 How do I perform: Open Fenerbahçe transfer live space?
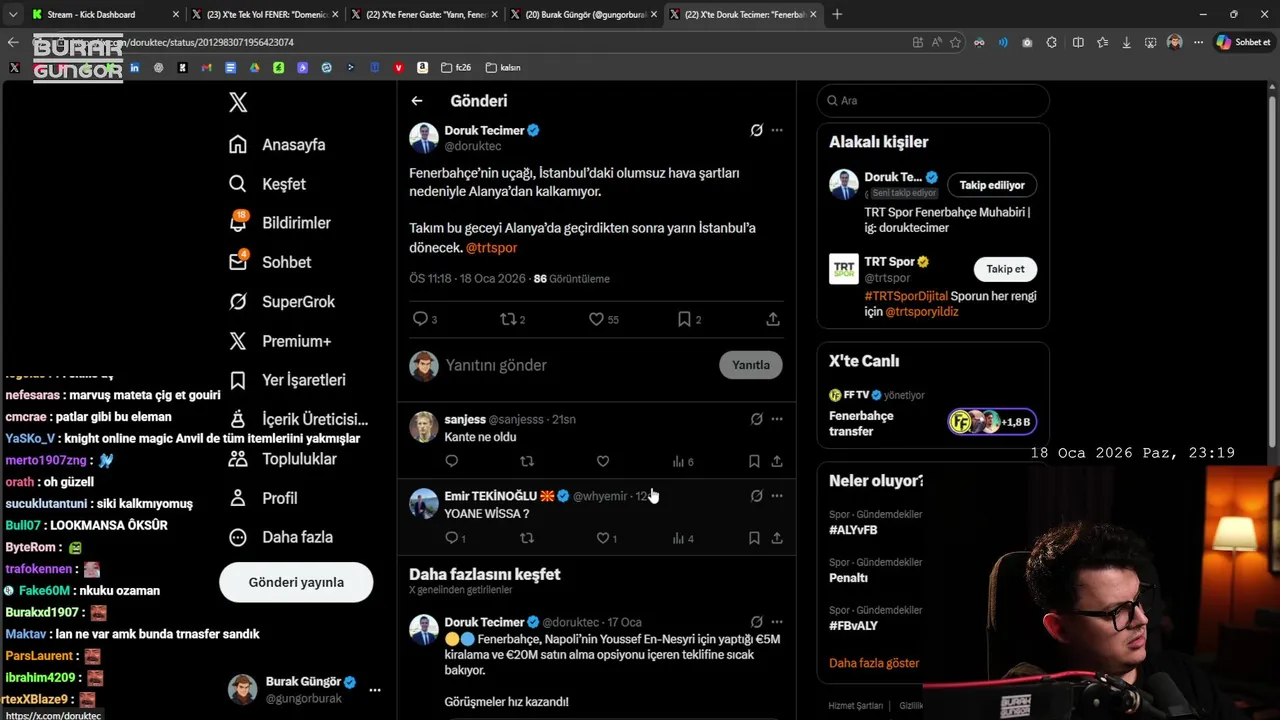tap(933, 423)
